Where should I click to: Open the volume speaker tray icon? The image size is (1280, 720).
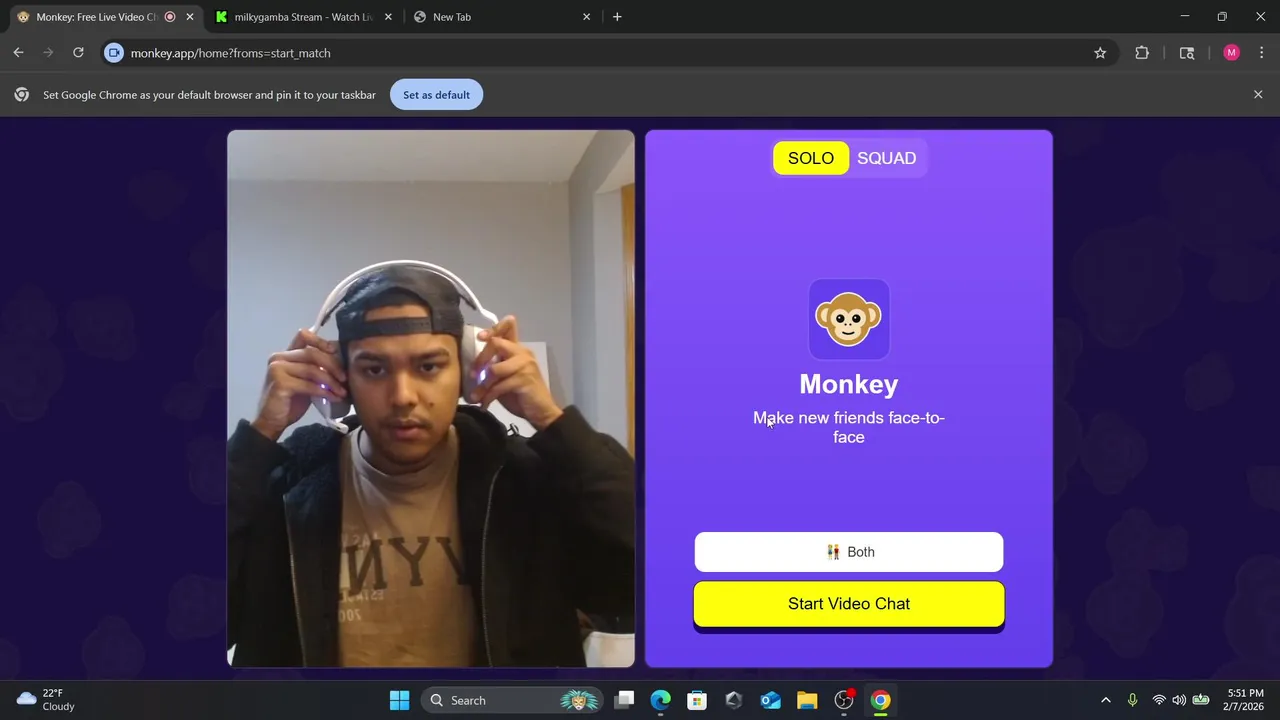[x=1179, y=700]
